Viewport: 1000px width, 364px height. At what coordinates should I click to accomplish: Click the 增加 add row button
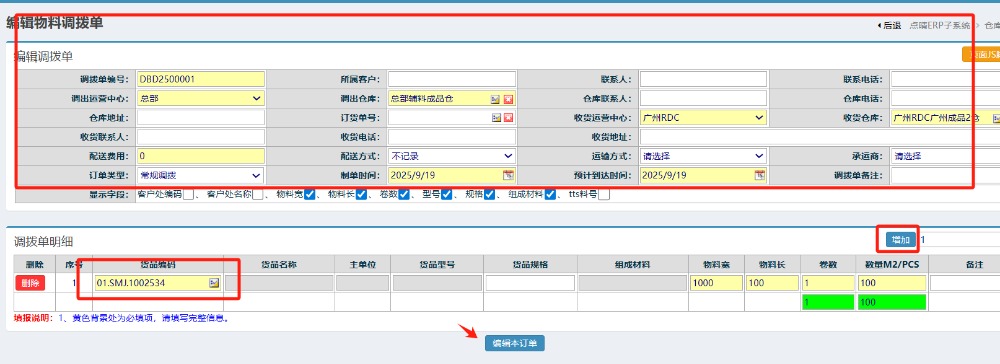(901, 240)
